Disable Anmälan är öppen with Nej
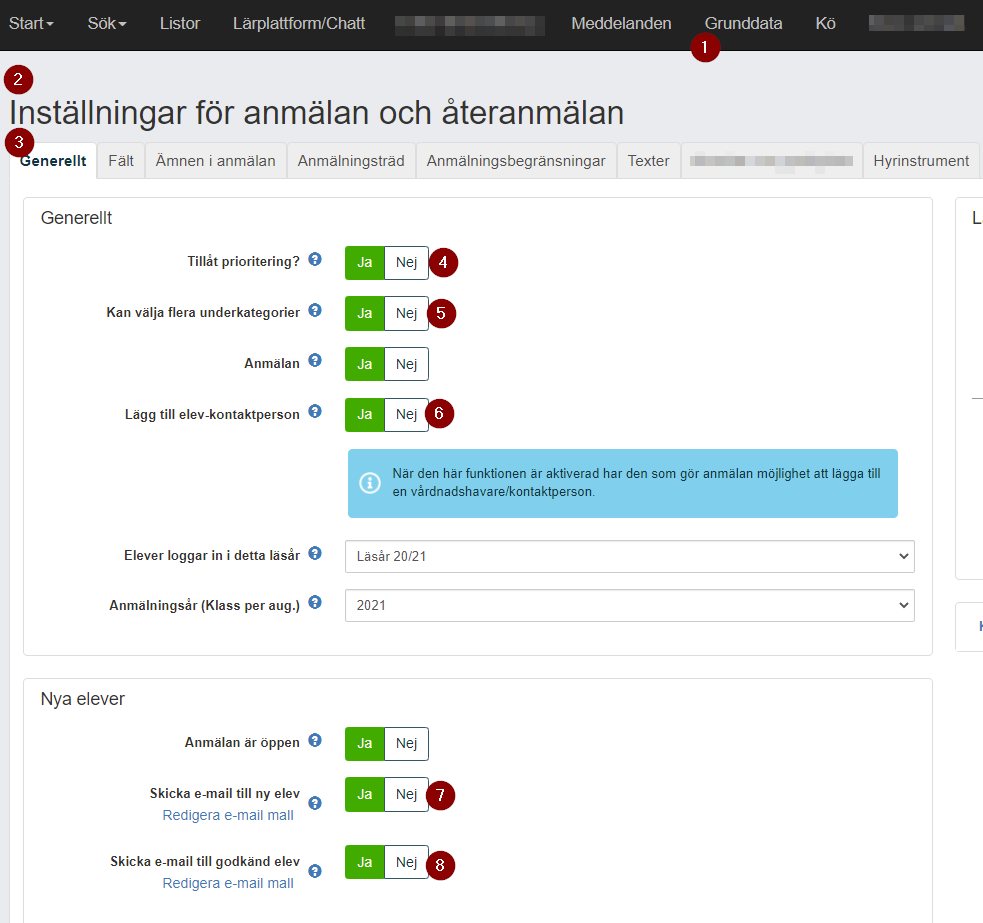Image resolution: width=983 pixels, height=923 pixels. coord(406,744)
